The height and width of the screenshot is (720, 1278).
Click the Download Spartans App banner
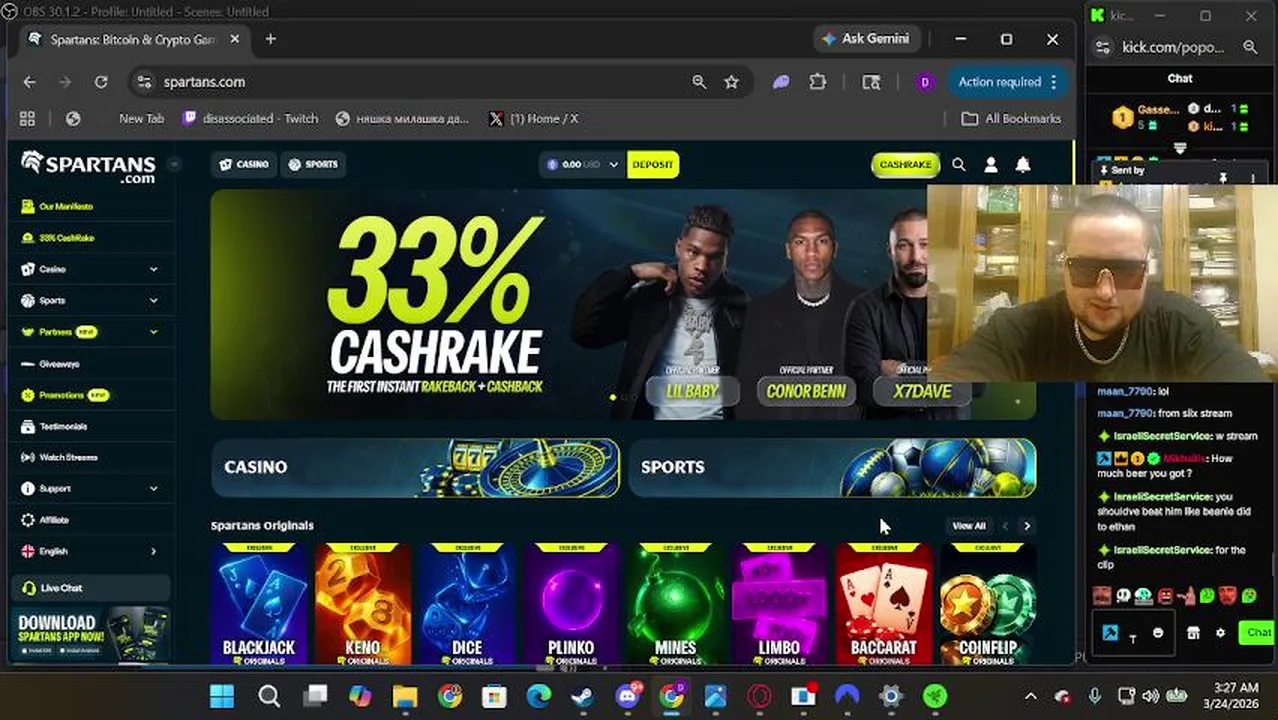click(92, 634)
